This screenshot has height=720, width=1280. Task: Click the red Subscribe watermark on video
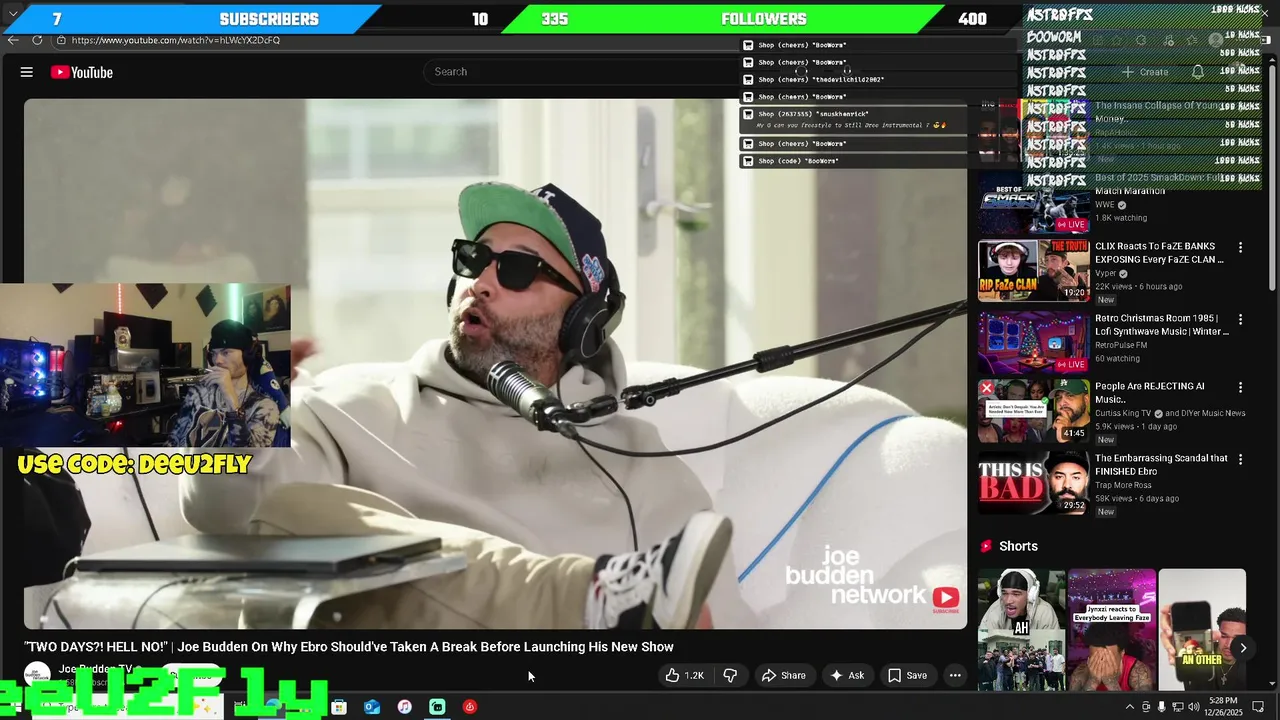coord(945,599)
